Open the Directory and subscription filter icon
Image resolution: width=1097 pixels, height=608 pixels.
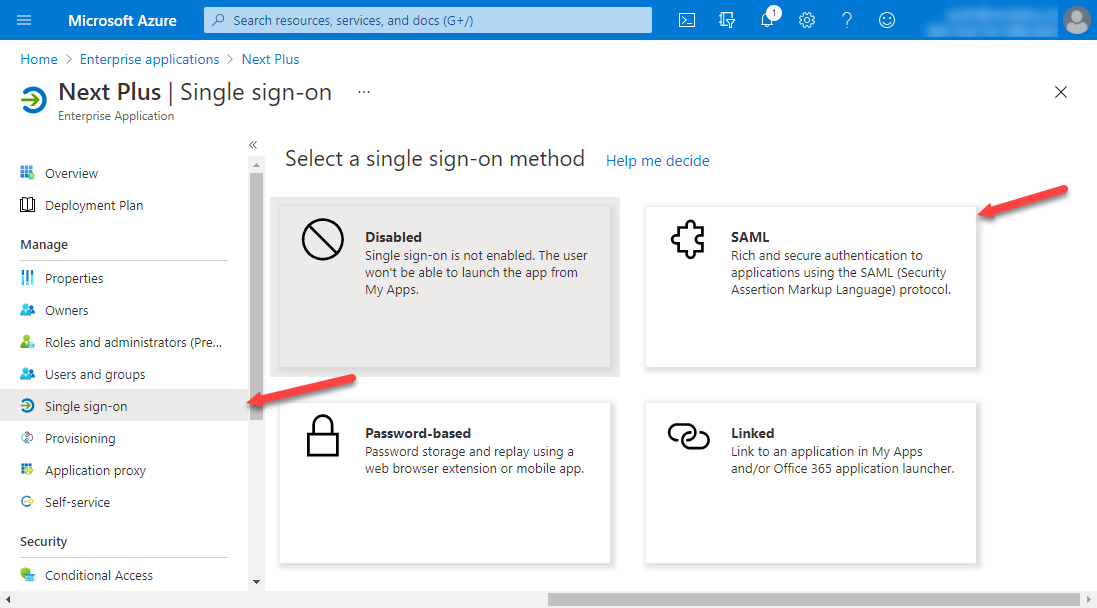point(727,20)
